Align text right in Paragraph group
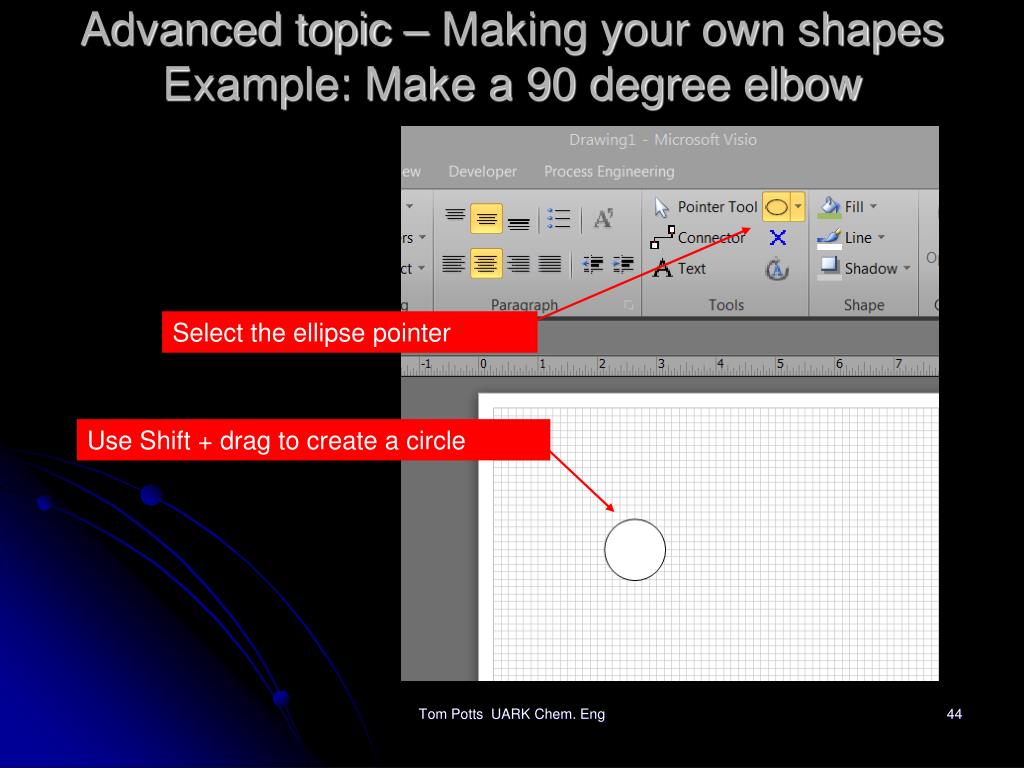 tap(519, 264)
